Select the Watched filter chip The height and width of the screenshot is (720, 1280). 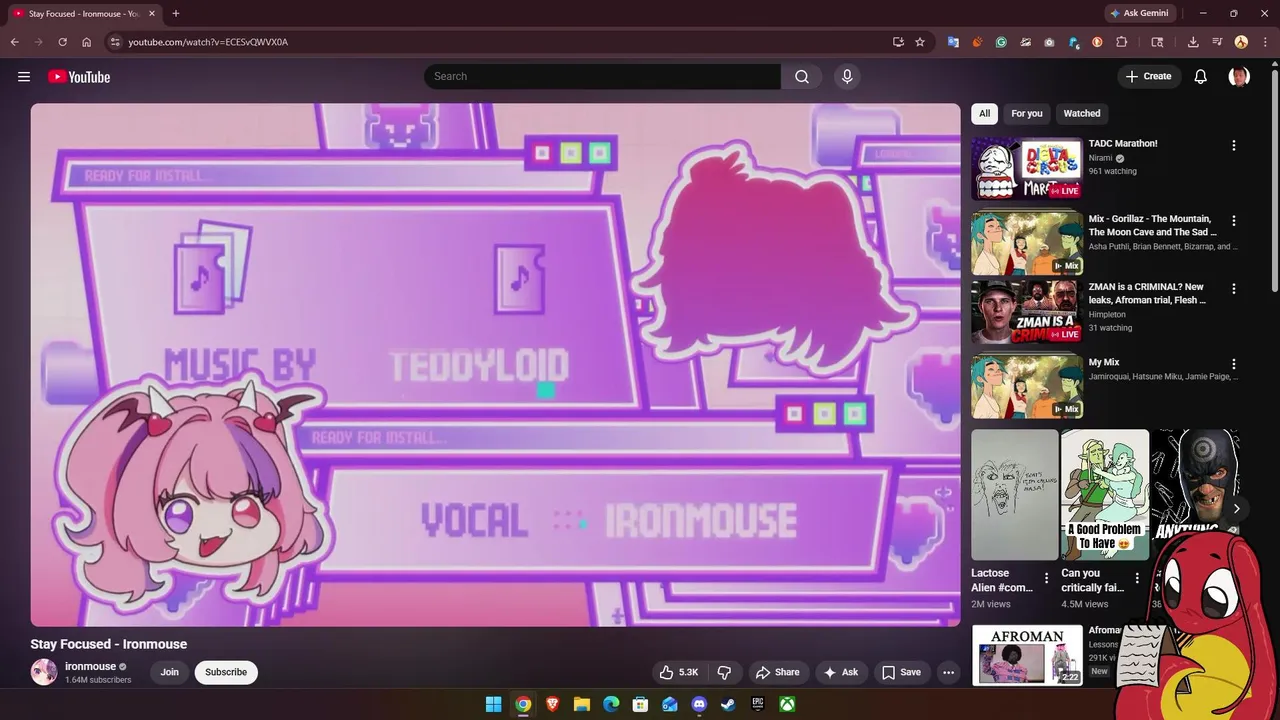coord(1081,113)
